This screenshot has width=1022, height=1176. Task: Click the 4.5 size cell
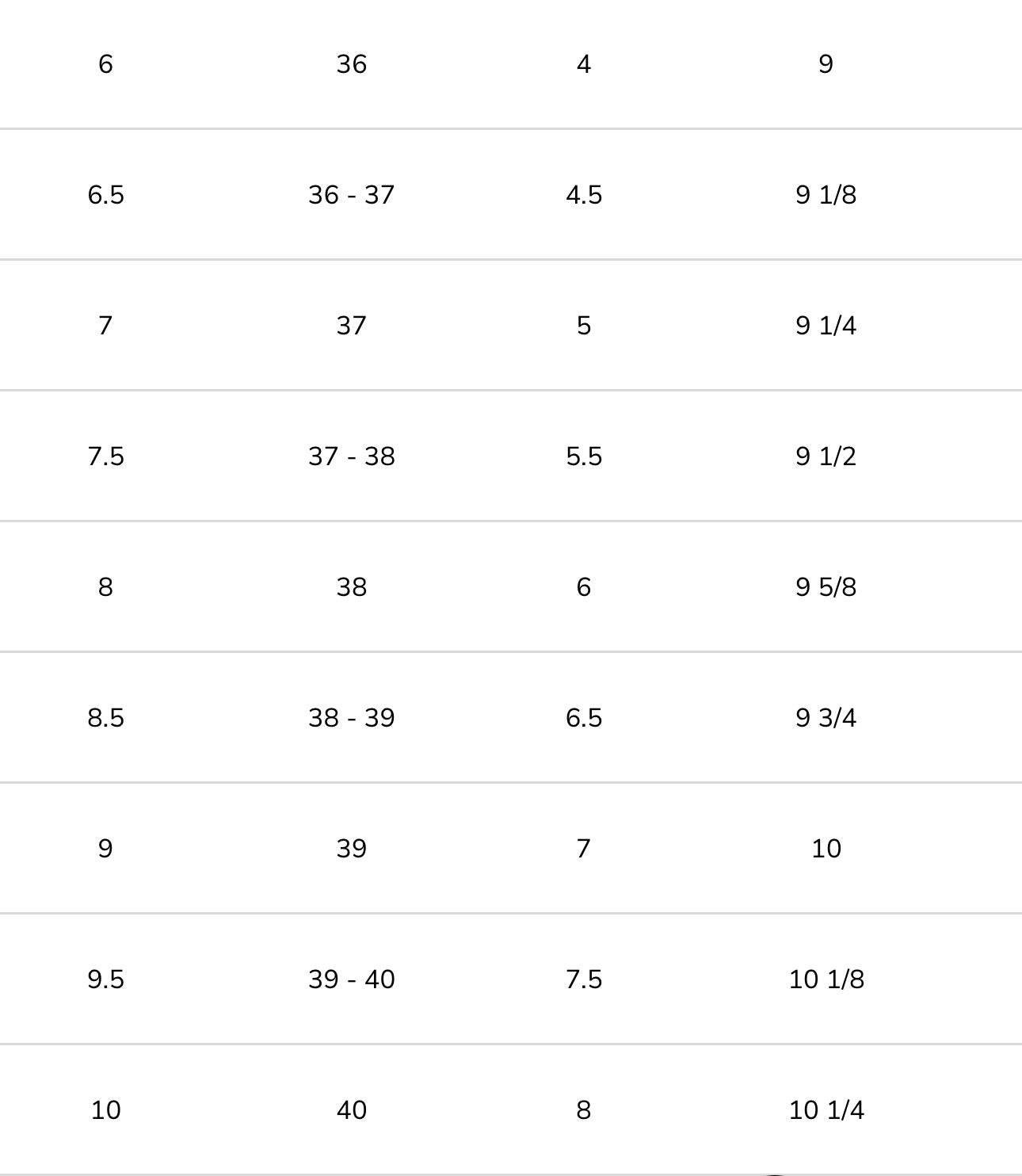584,195
